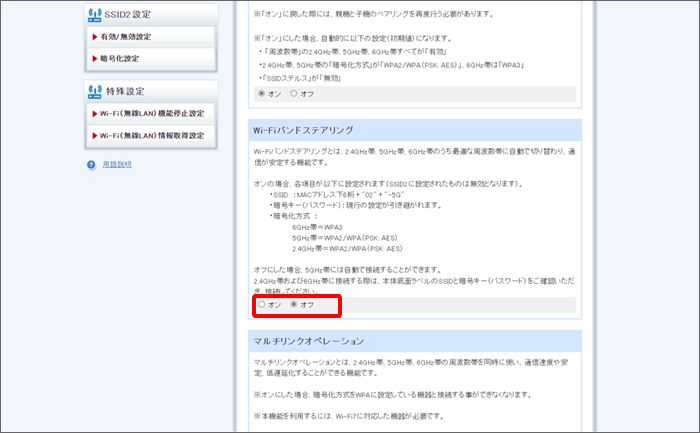Image resolution: width=700 pixels, height=433 pixels.
Task: Click the help question mark icon
Action: pyautogui.click(x=92, y=165)
